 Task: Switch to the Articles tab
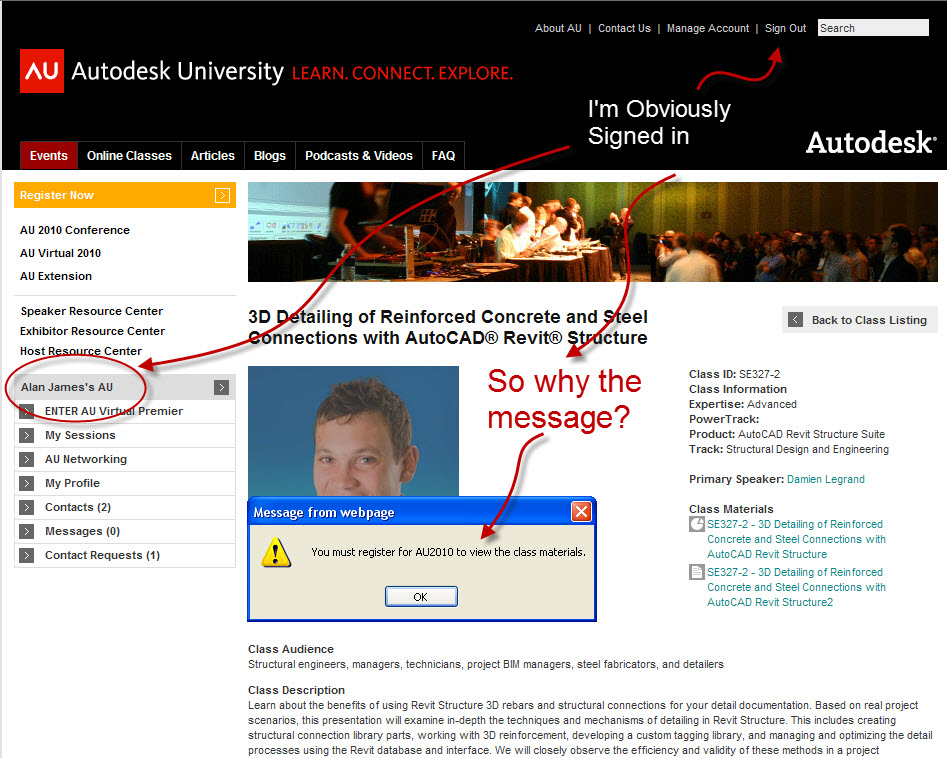point(213,156)
